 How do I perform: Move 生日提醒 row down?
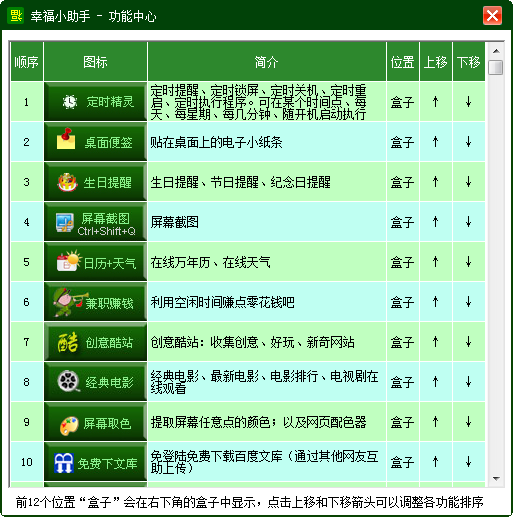[468, 182]
